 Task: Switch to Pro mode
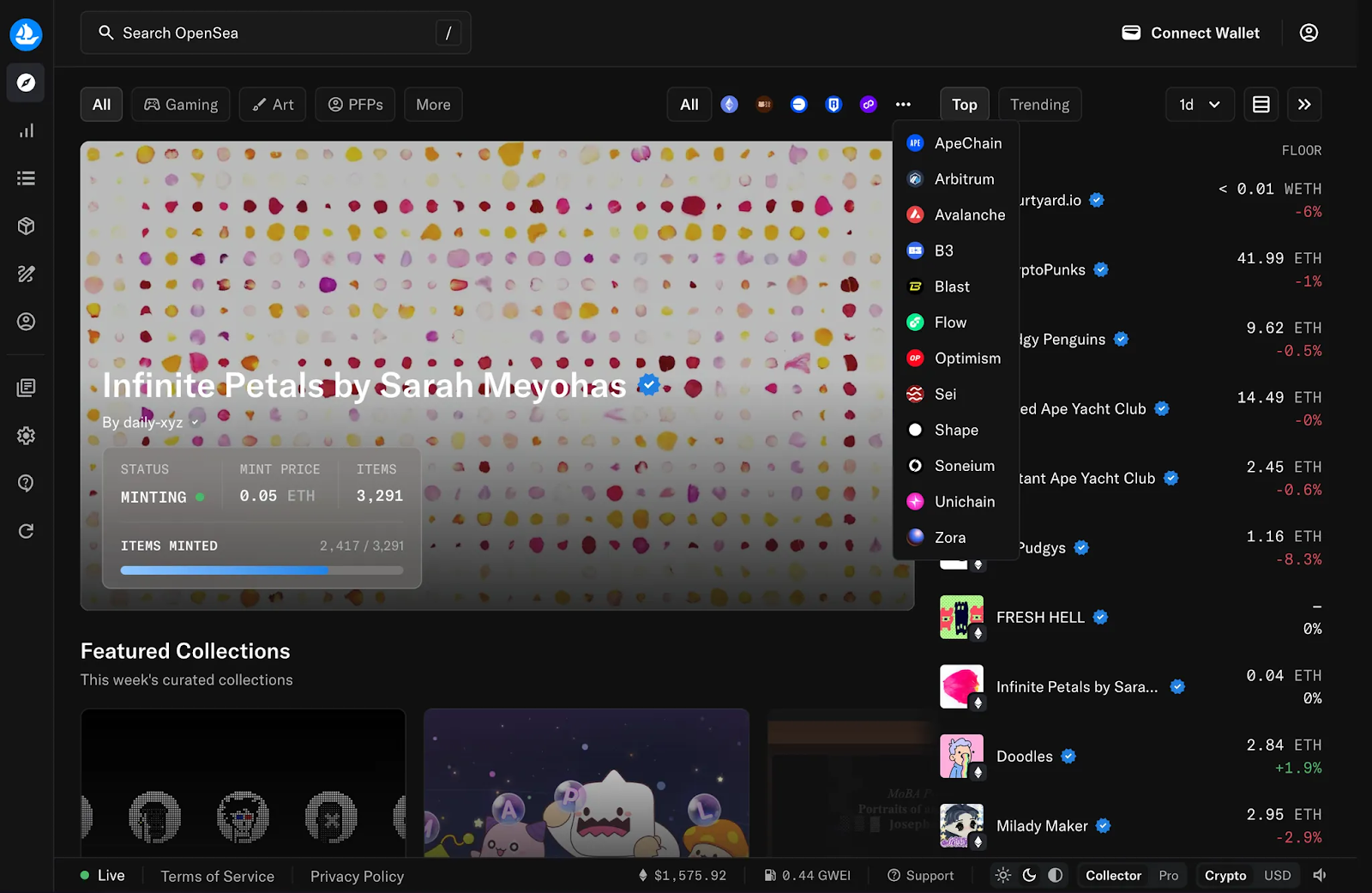[x=1169, y=875]
